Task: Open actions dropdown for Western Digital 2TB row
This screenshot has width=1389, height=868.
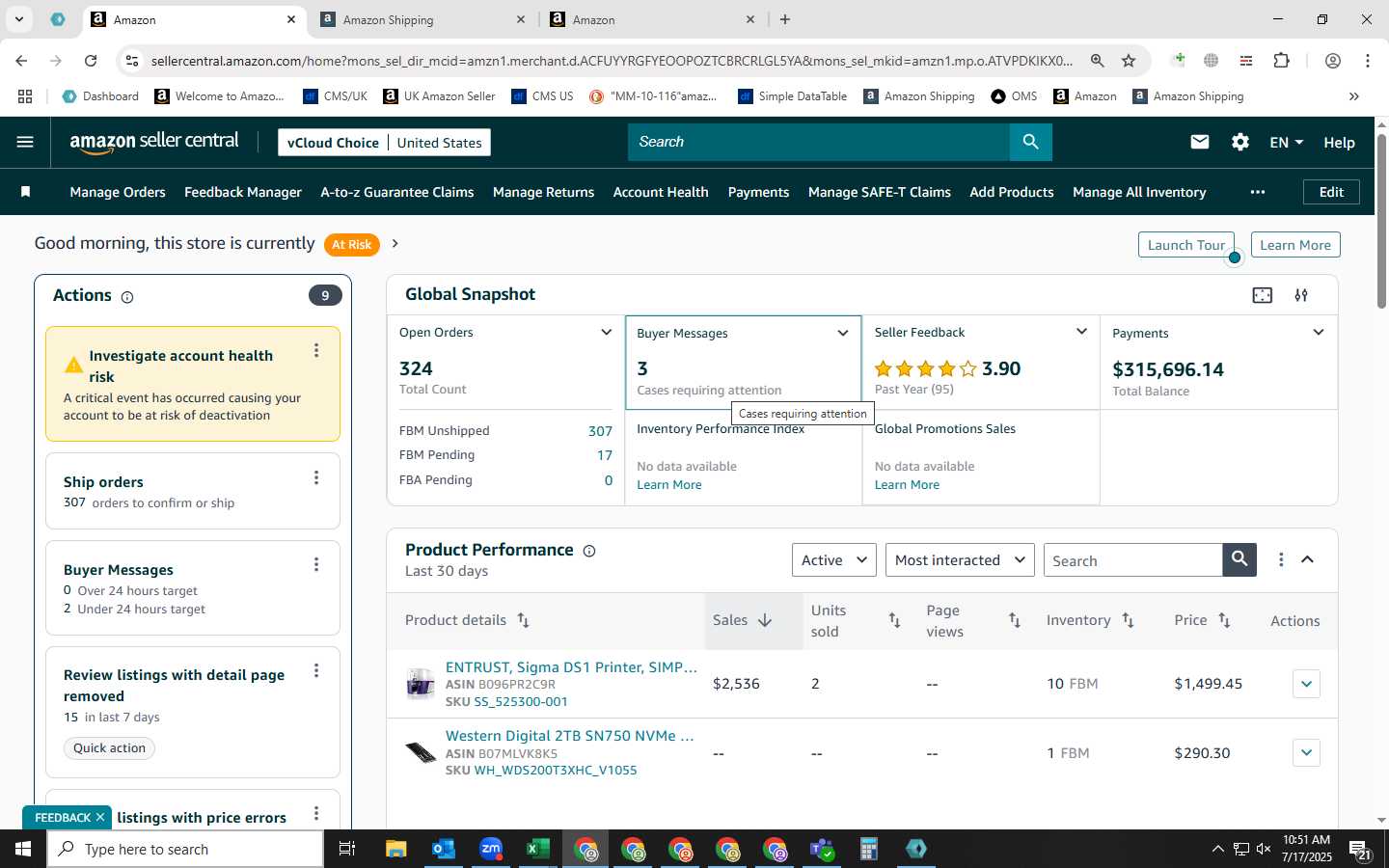Action: 1306,752
